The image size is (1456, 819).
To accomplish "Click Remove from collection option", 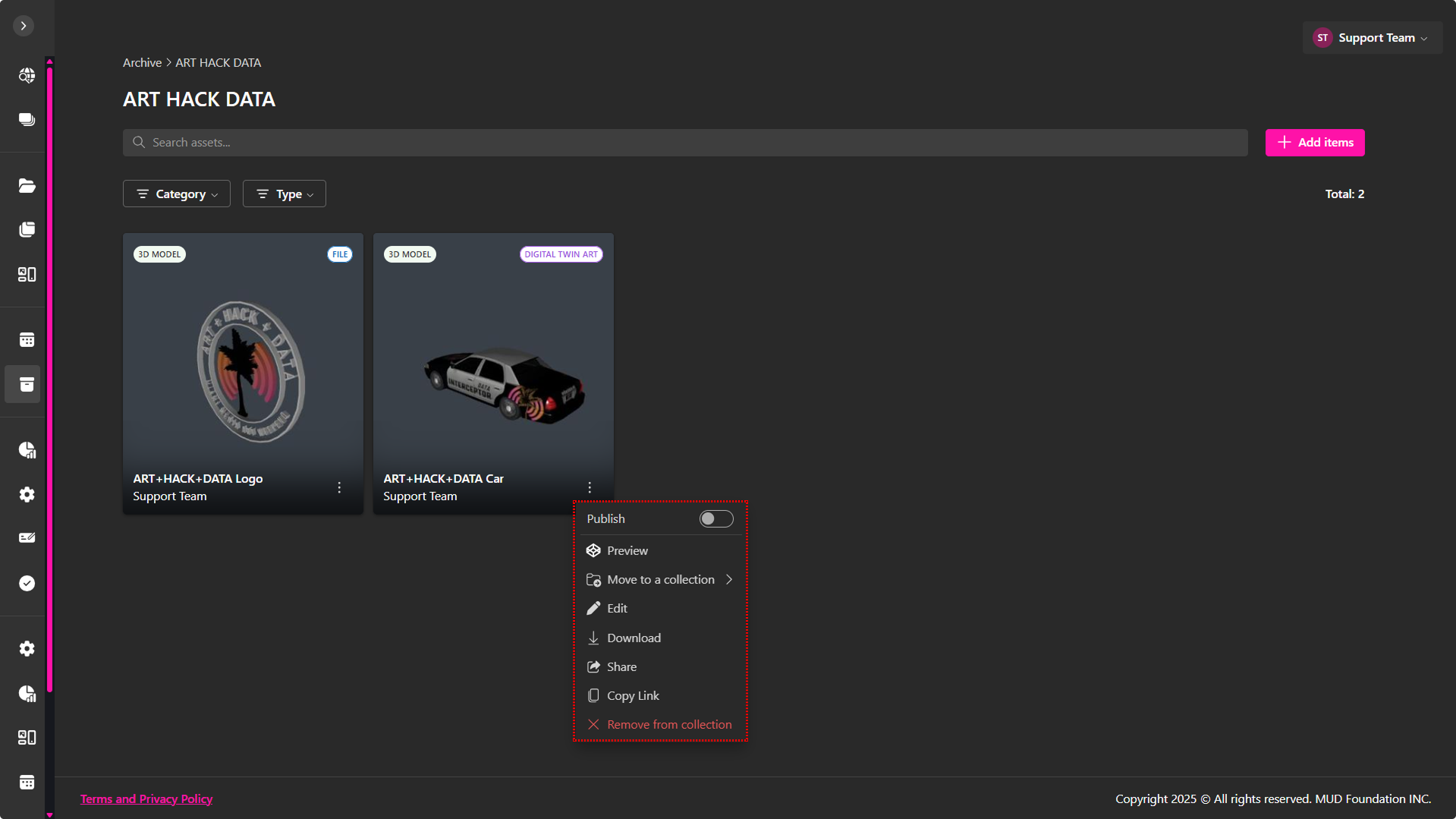I will pos(668,725).
